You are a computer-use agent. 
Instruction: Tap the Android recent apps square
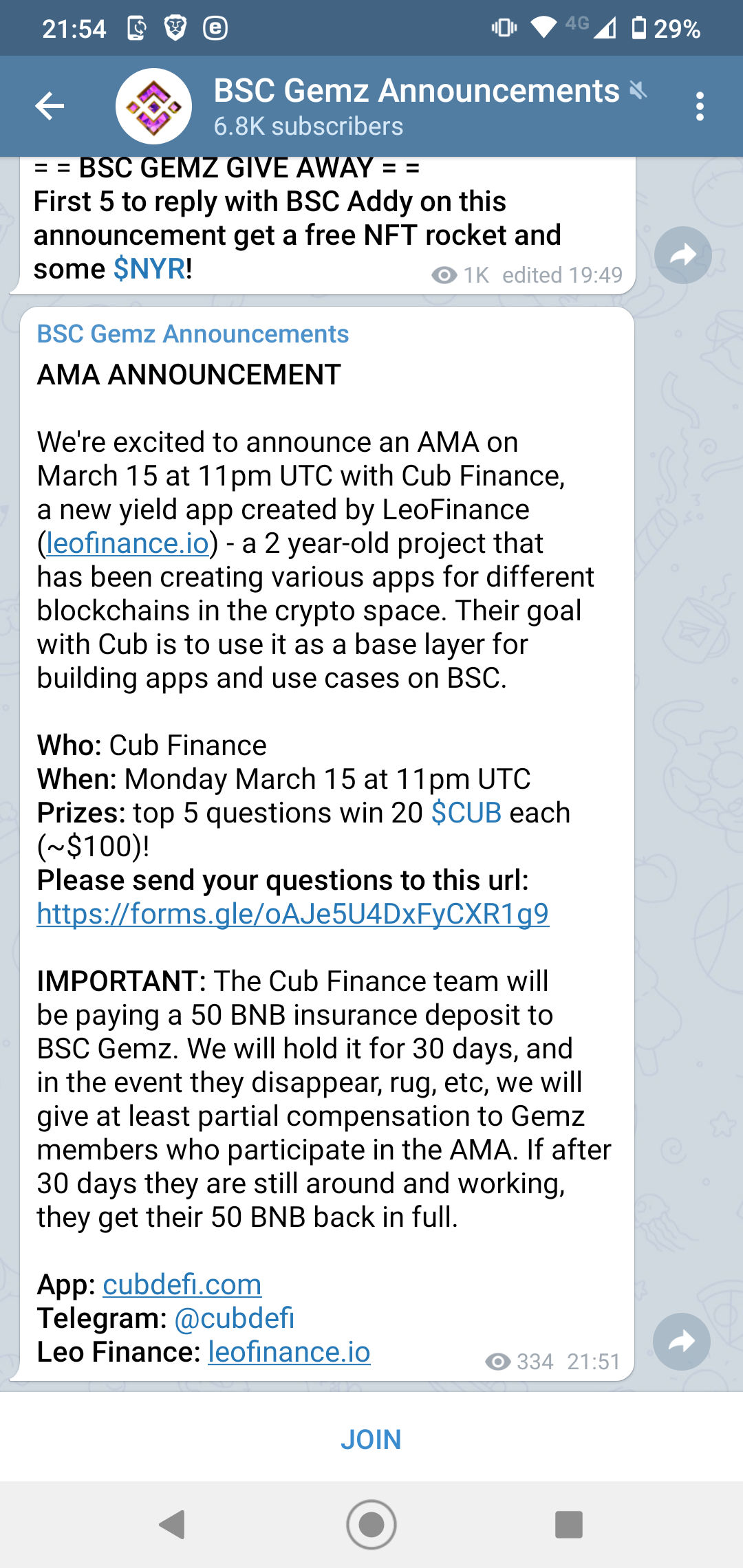569,1525
